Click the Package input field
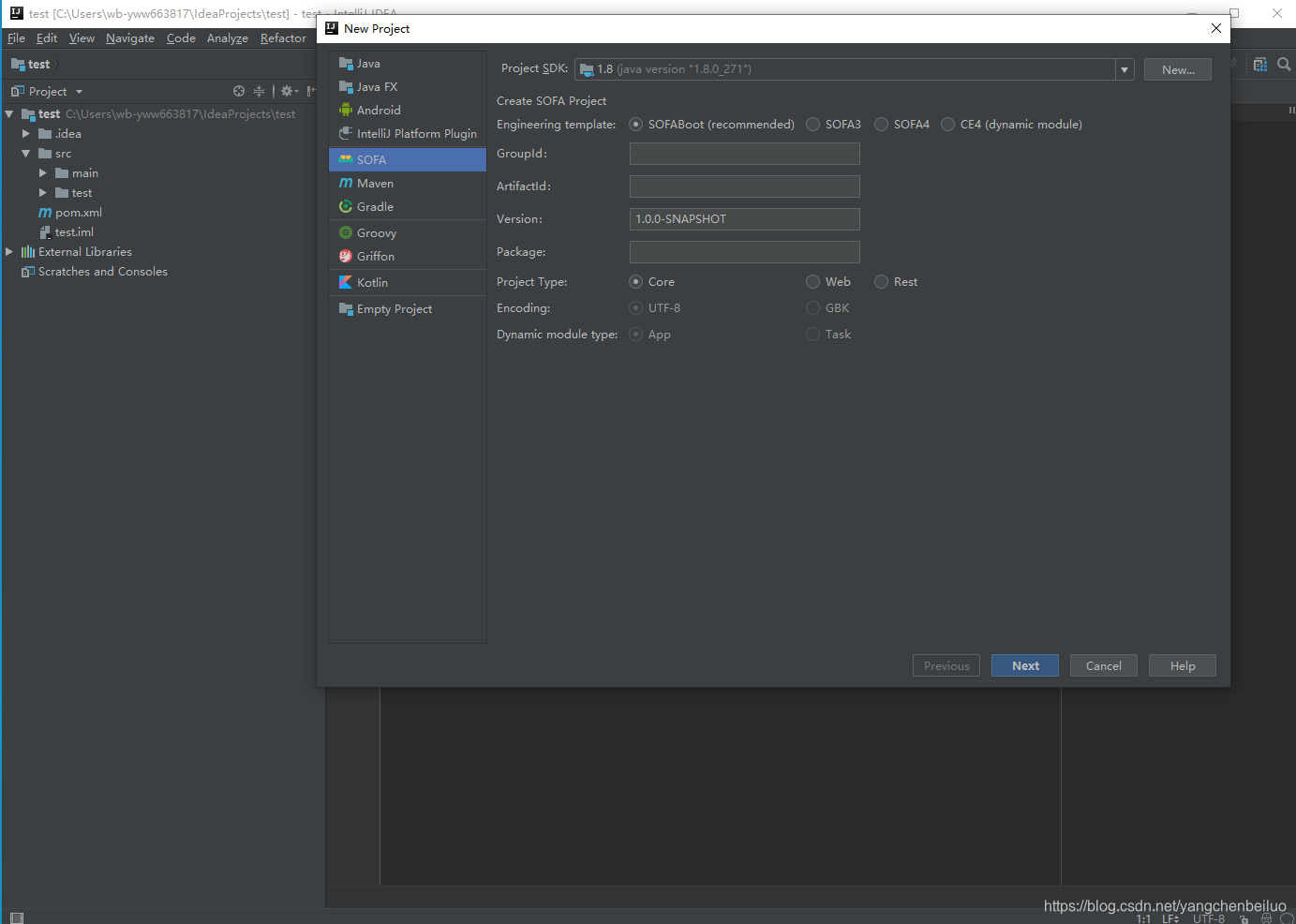The height and width of the screenshot is (924, 1296). click(745, 252)
